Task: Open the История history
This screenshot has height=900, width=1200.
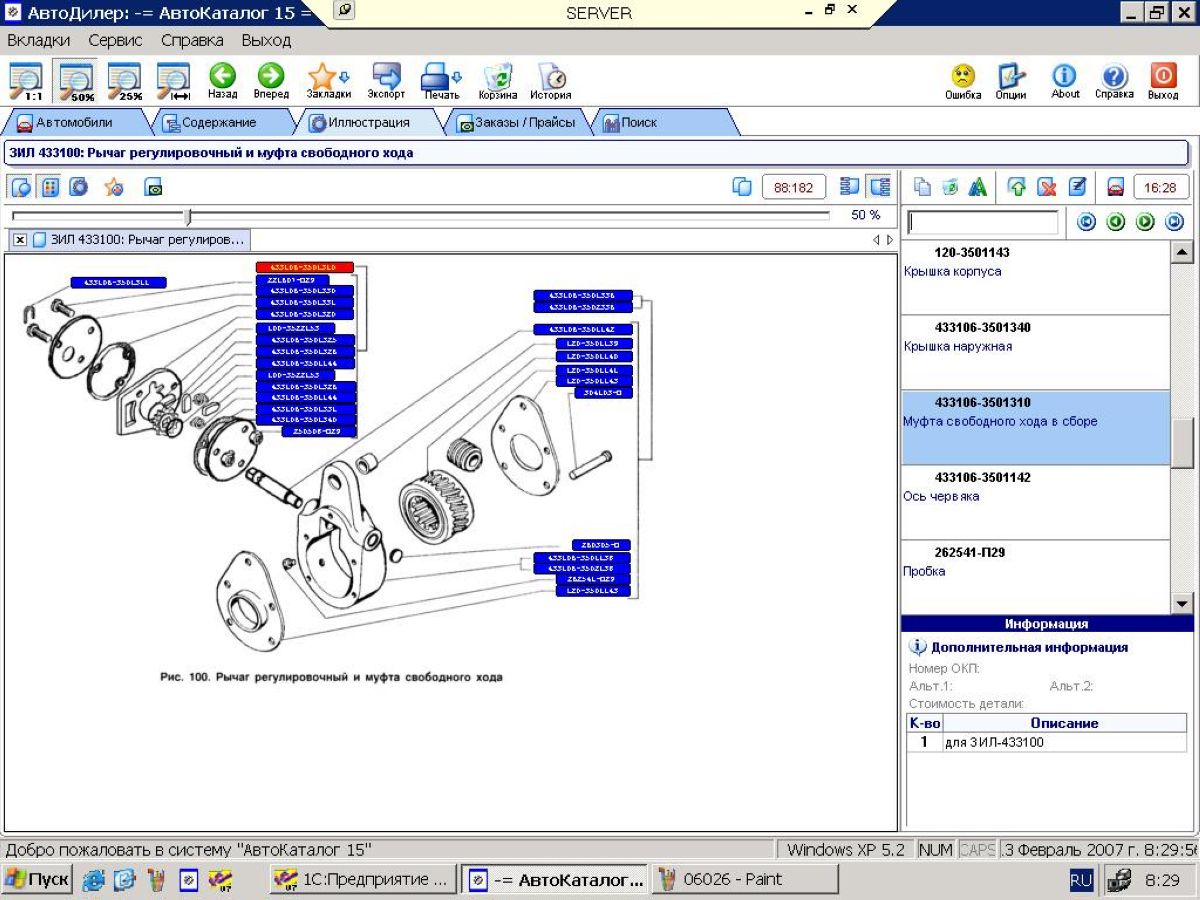Action: click(551, 81)
